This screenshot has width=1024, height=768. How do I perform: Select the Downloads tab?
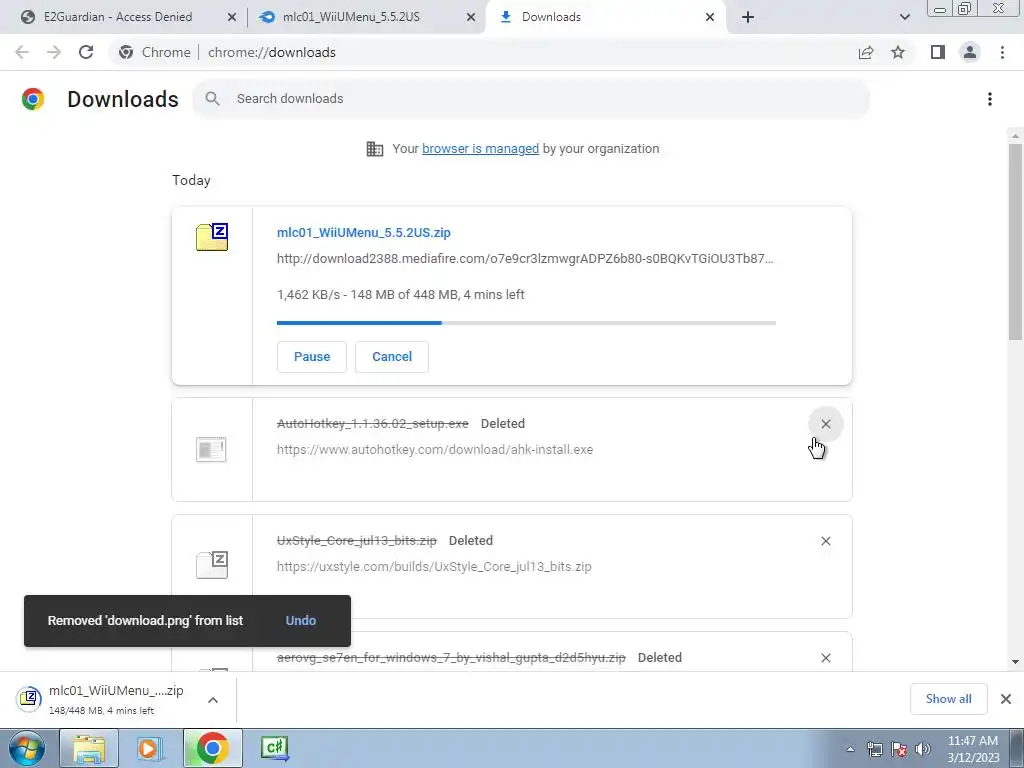[x=551, y=17]
